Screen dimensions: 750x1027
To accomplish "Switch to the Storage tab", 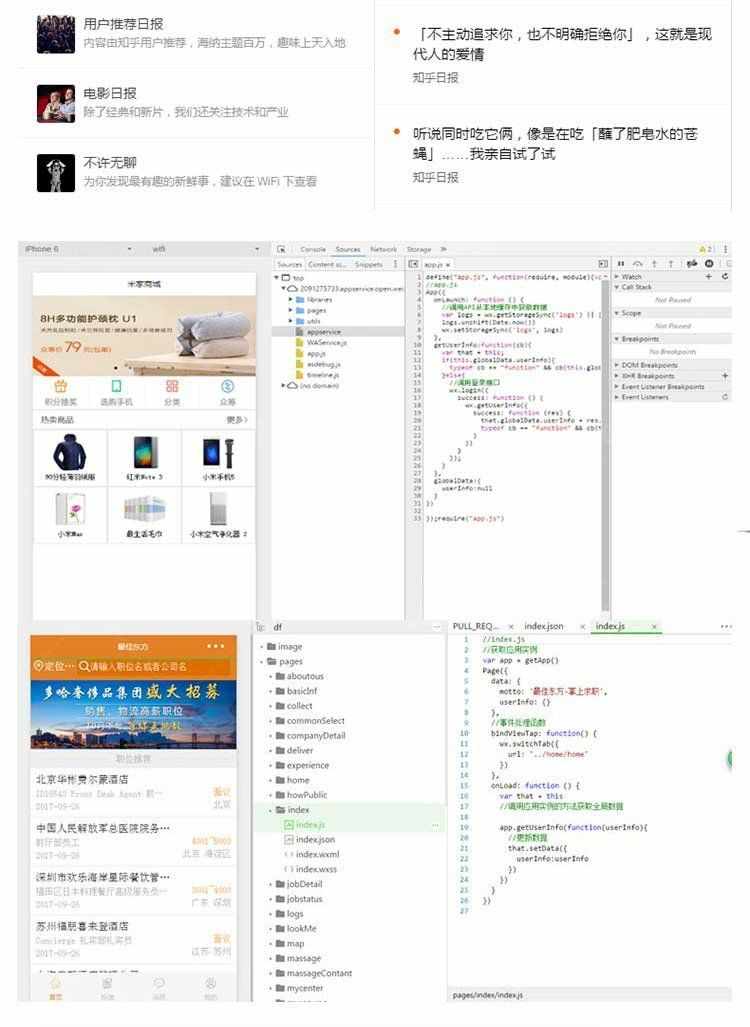I will [419, 250].
